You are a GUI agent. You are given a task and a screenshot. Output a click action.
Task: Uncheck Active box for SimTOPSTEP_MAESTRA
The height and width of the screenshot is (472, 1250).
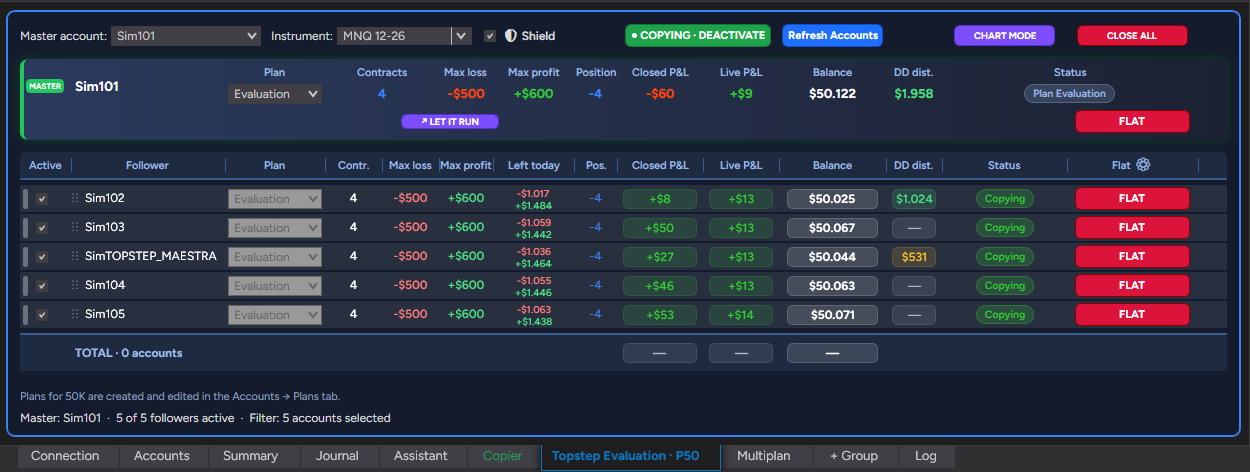[42, 257]
